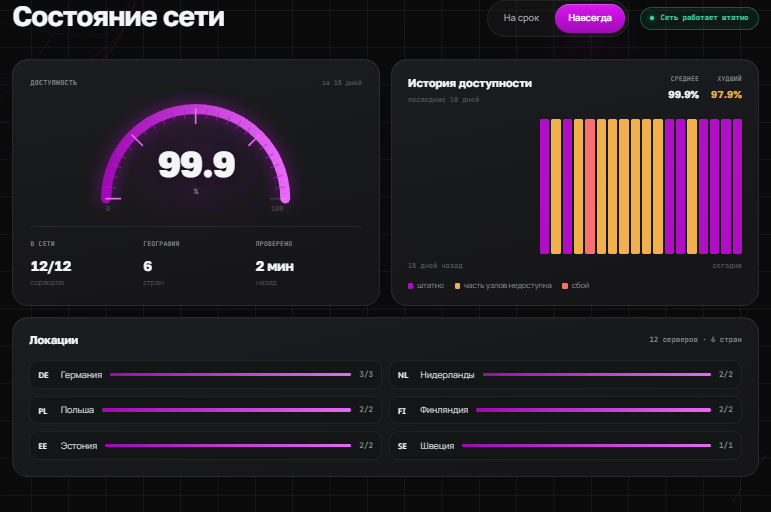Image resolution: width=771 pixels, height=512 pixels.
Task: Click the leftmost purple history bar
Action: point(544,186)
